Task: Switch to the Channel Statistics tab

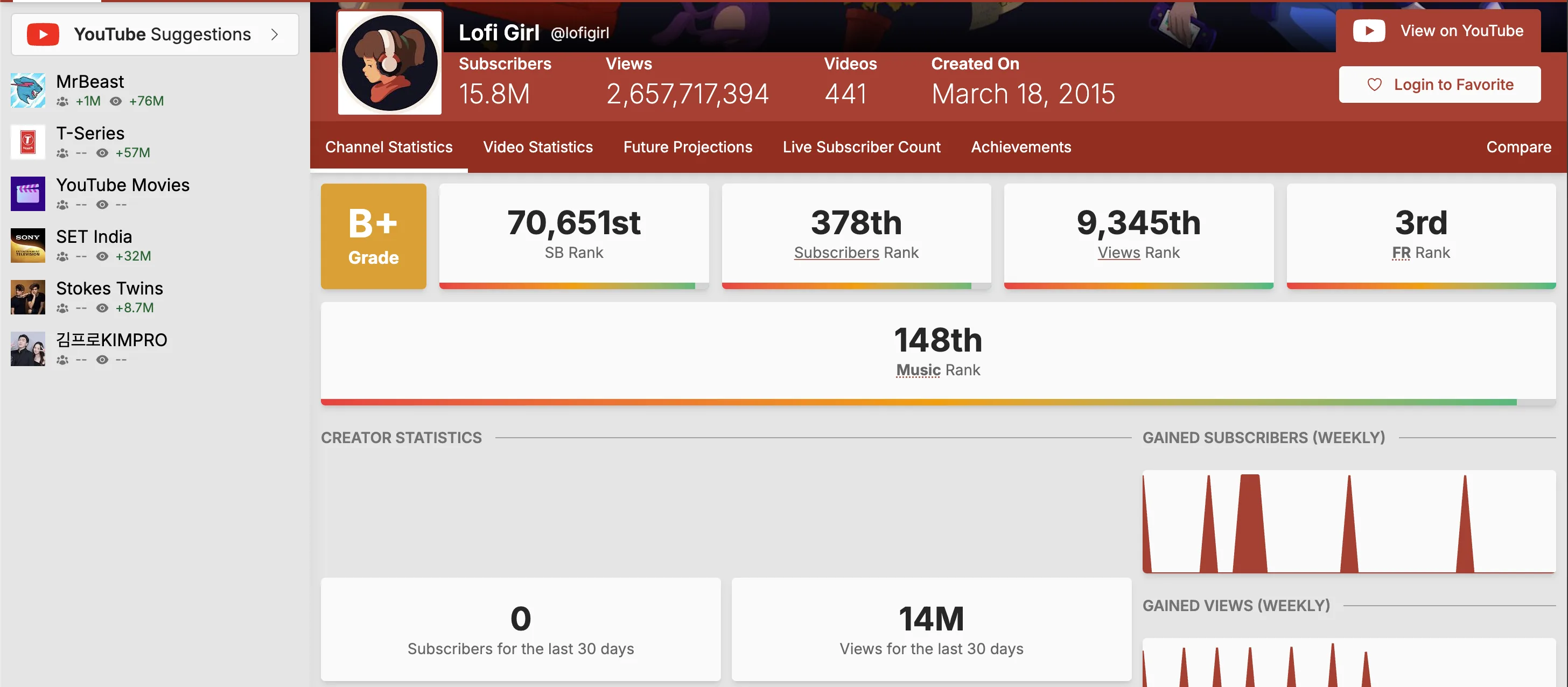Action: click(x=389, y=148)
